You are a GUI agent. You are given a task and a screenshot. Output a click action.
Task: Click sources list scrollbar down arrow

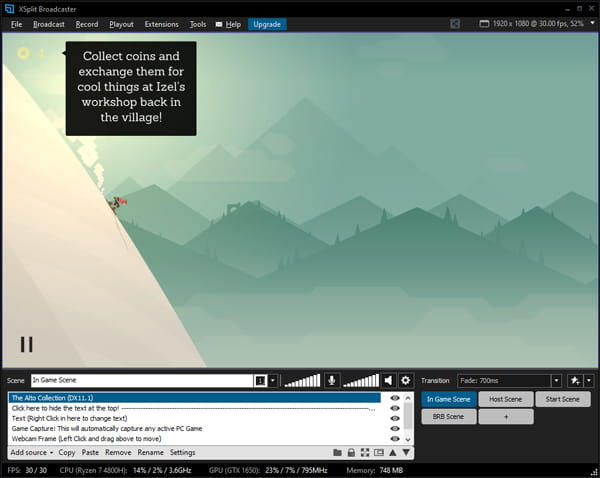408,439
